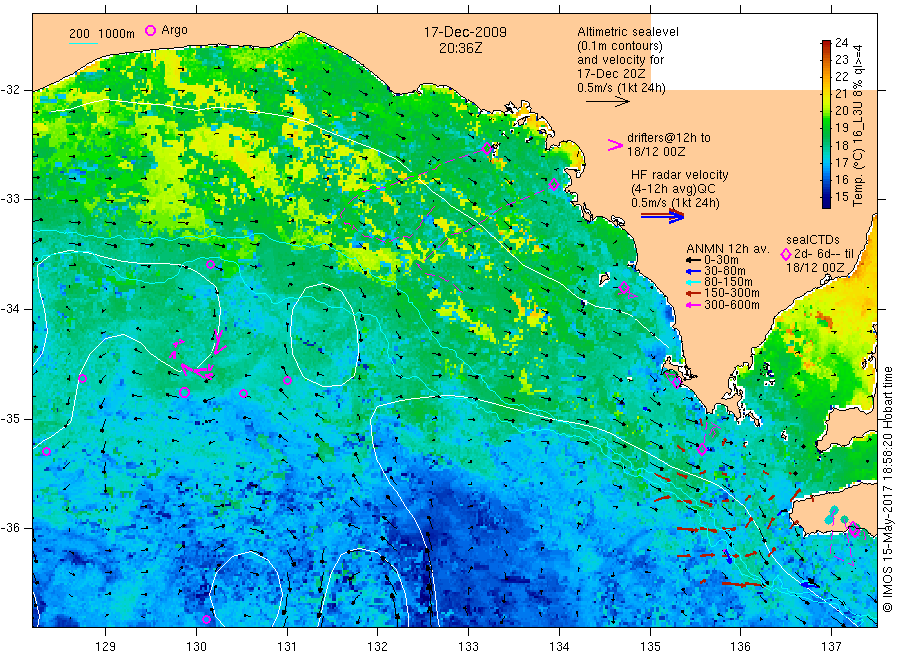The height and width of the screenshot is (660, 900).
Task: Click the vertical "Temp. (°C)" color bar label
Action: pyautogui.click(x=858, y=178)
